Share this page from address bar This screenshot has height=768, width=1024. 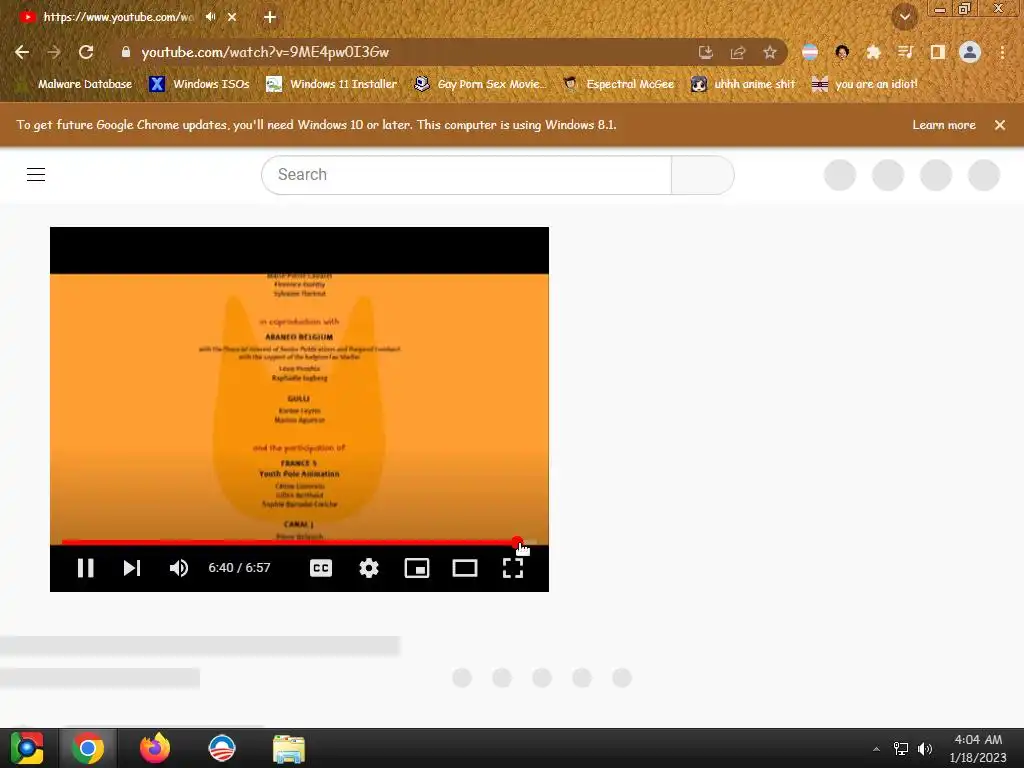[738, 52]
